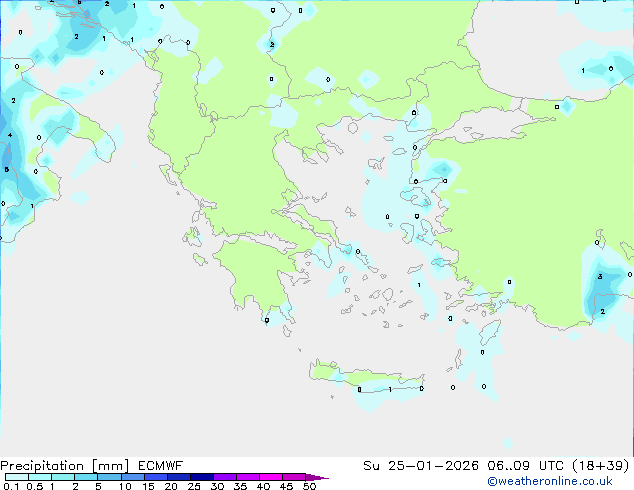The width and height of the screenshot is (634, 490).
Task: Open the weatheronline.co.uk copyright link
Action: click(549, 481)
